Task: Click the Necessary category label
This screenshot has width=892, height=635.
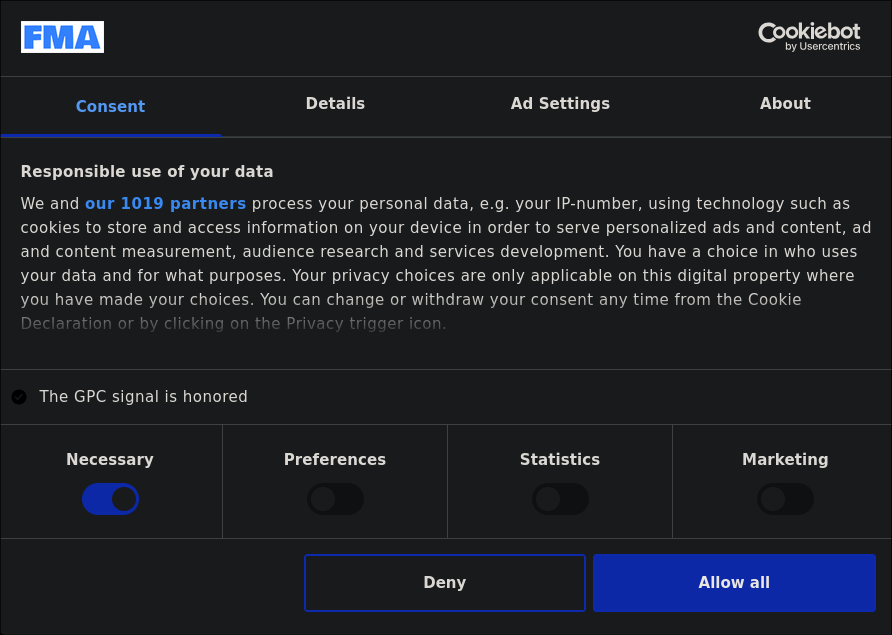Action: [110, 460]
